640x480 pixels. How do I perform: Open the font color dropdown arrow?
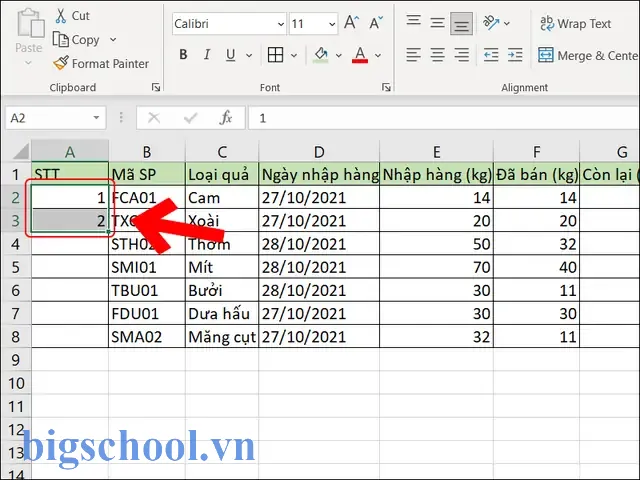[x=378, y=55]
